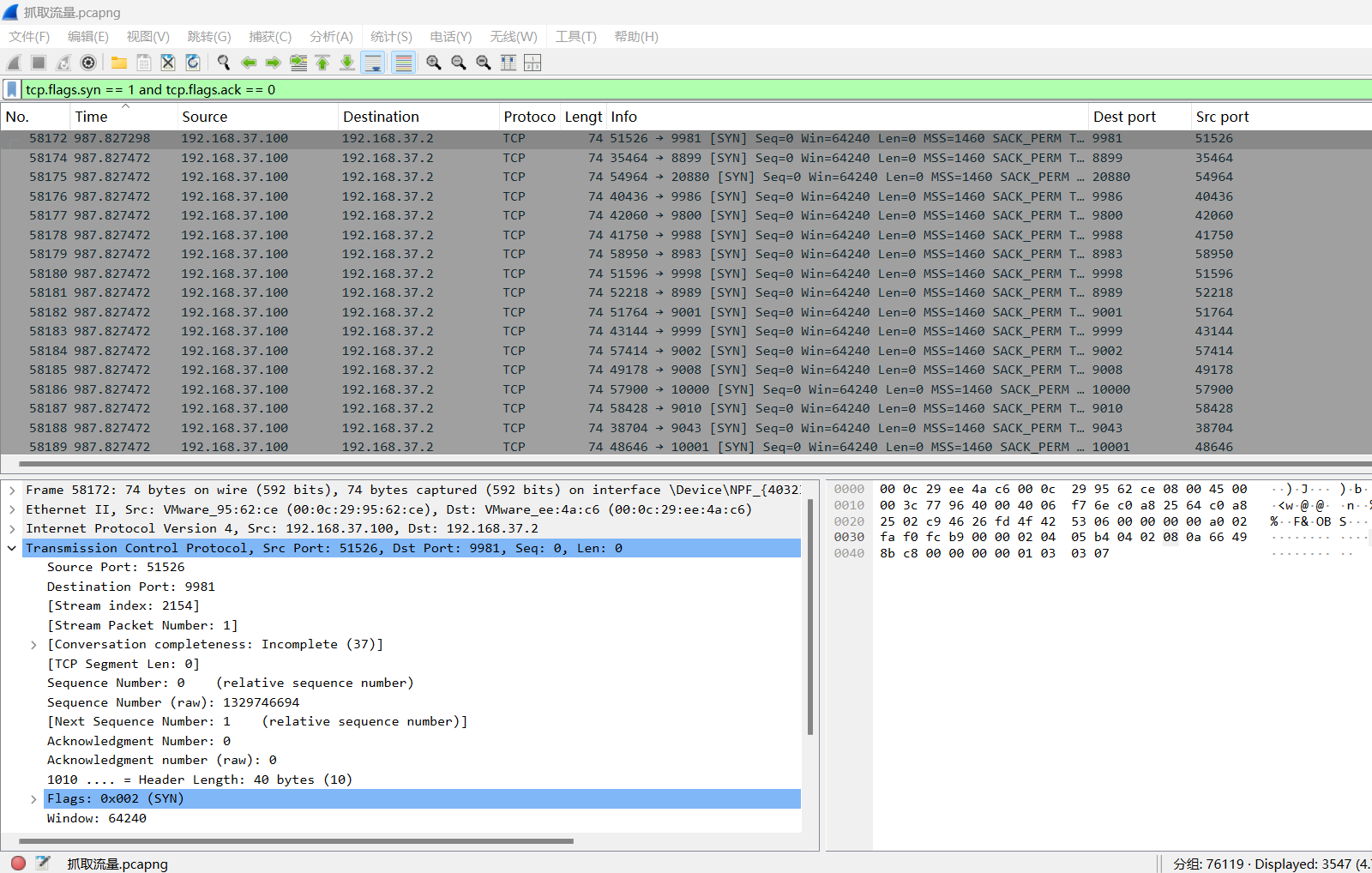This screenshot has height=873, width=1372.
Task: Expand Conversation completeness field
Action: click(33, 645)
